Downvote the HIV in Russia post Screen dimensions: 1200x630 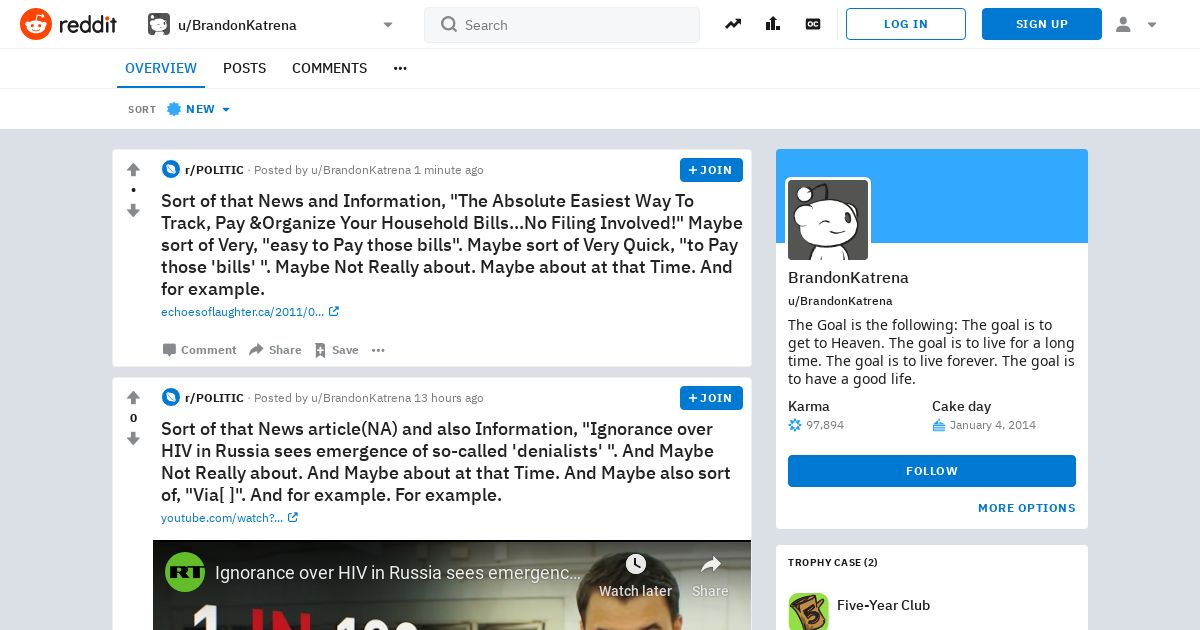click(x=133, y=438)
